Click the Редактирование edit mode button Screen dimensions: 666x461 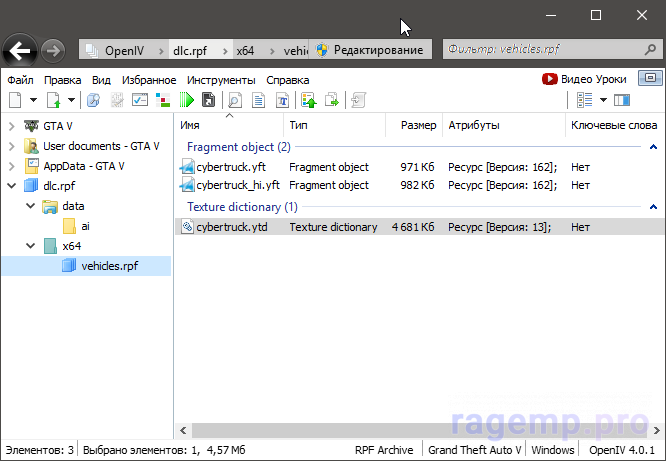[370, 50]
